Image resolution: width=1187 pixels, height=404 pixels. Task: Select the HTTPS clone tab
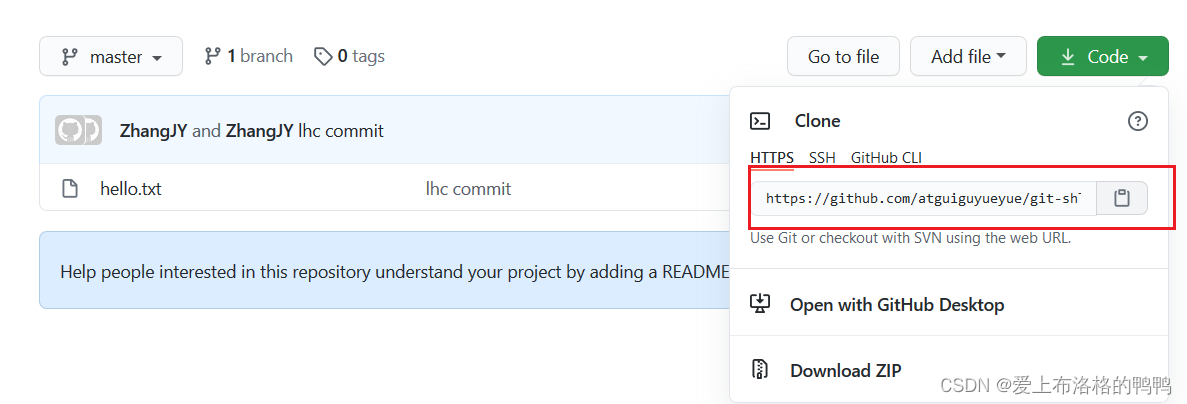772,158
